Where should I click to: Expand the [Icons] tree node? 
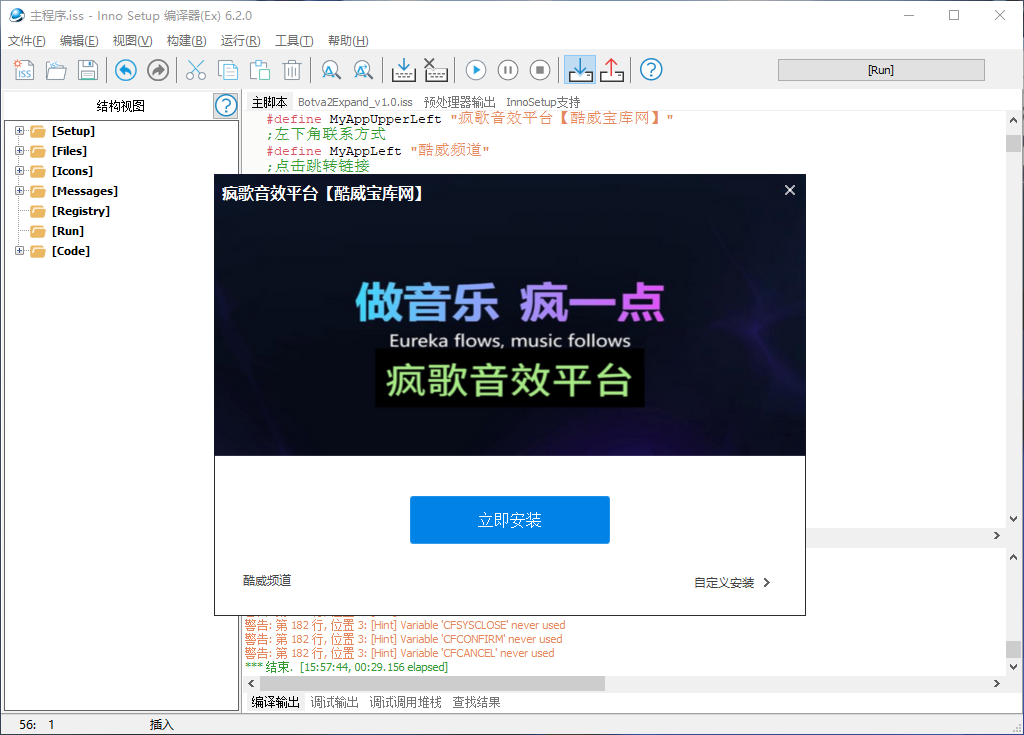coord(20,171)
